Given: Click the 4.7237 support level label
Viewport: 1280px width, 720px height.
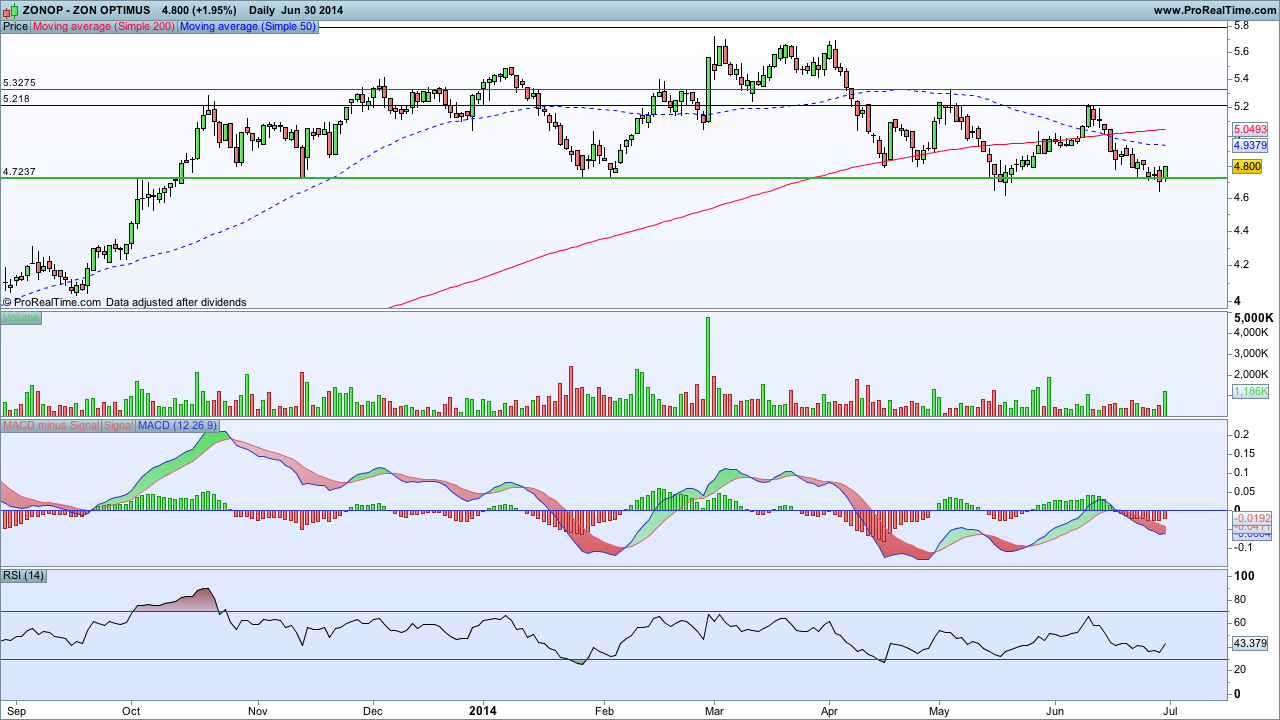Looking at the screenshot, I should (20, 172).
